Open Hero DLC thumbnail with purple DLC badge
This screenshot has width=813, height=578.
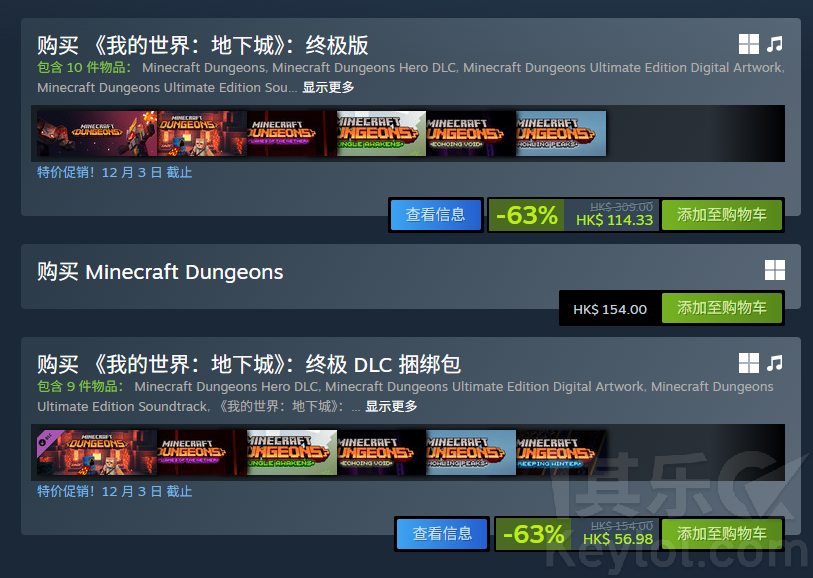pos(97,452)
